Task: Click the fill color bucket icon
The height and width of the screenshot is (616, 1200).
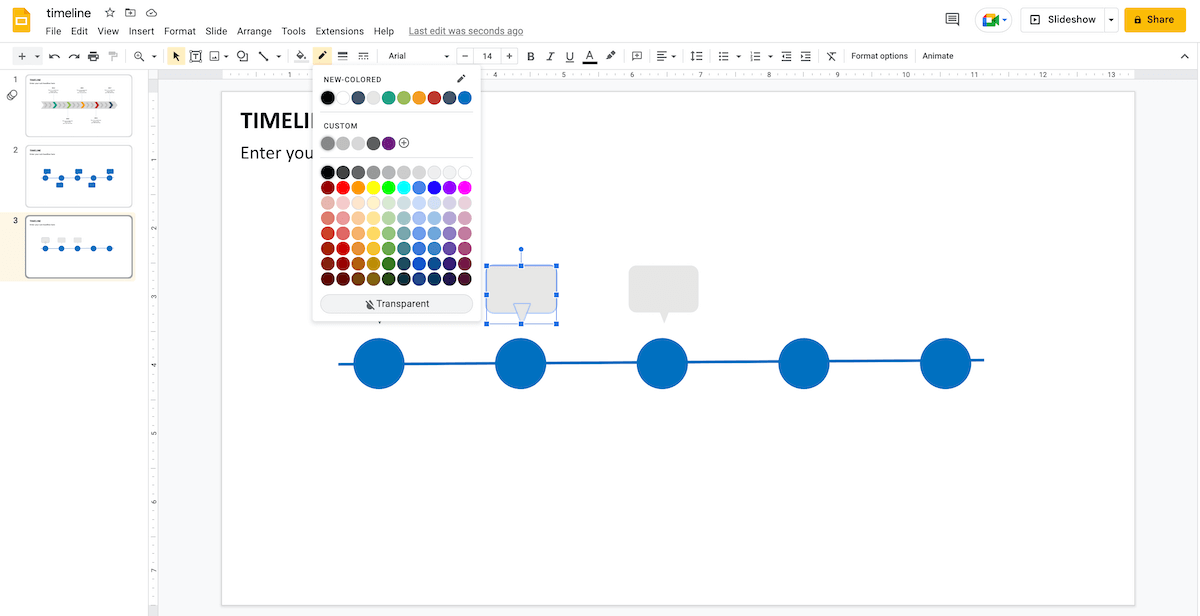Action: [x=301, y=56]
